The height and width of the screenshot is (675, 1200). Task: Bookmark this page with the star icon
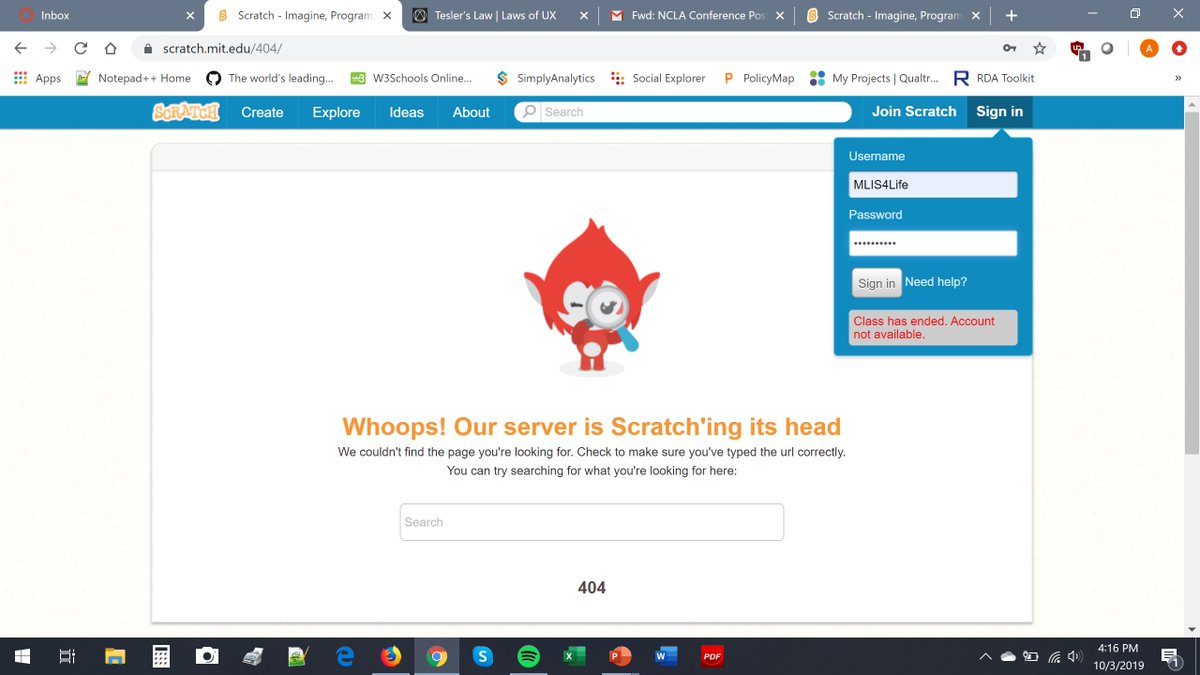pyautogui.click(x=1040, y=48)
